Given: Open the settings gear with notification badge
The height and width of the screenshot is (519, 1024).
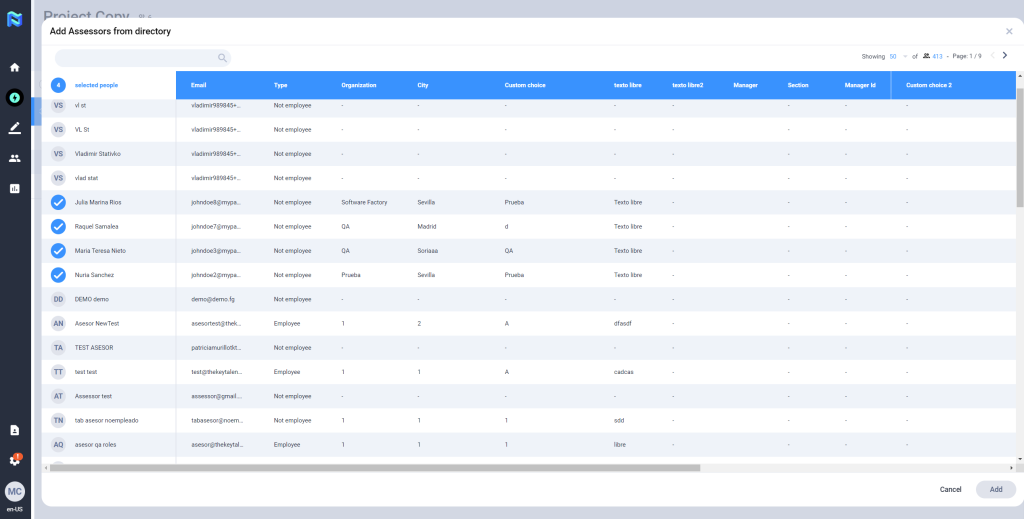Looking at the screenshot, I should click(x=14, y=460).
